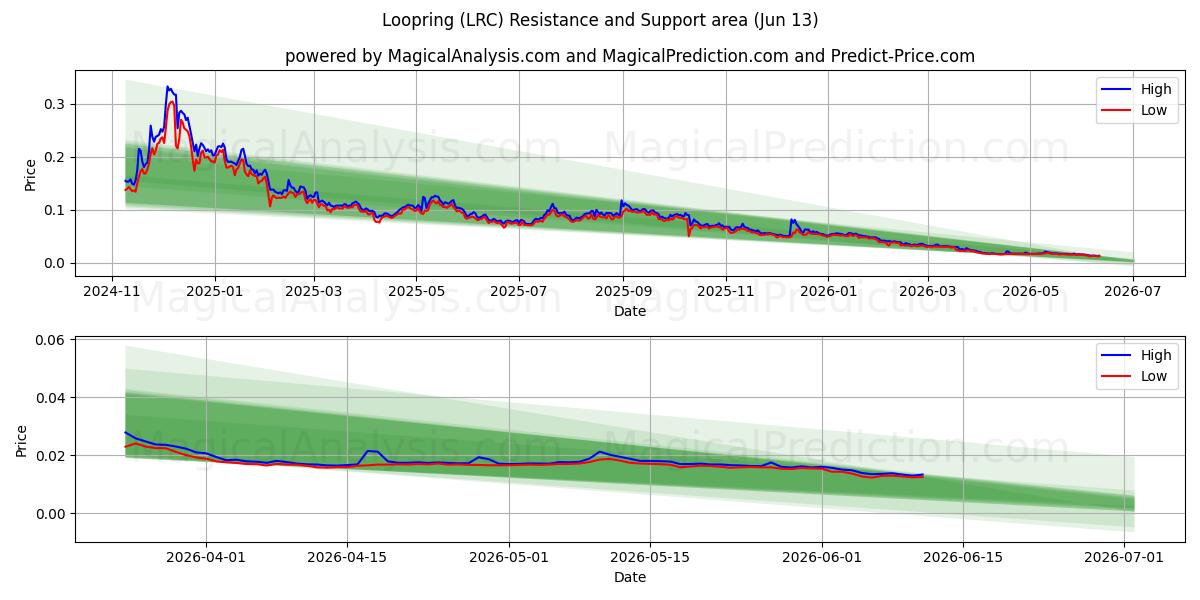Screen dimensions: 1200x600
Task: Click the bottom chart 'Price' axis label
Action: pyautogui.click(x=22, y=440)
